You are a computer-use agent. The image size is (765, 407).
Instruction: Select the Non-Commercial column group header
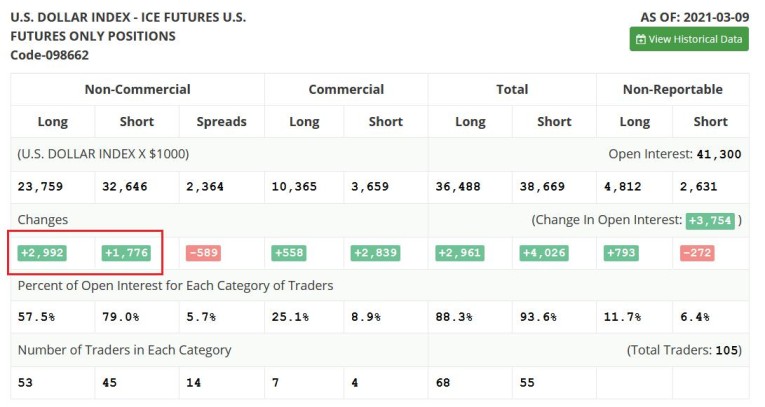137,89
